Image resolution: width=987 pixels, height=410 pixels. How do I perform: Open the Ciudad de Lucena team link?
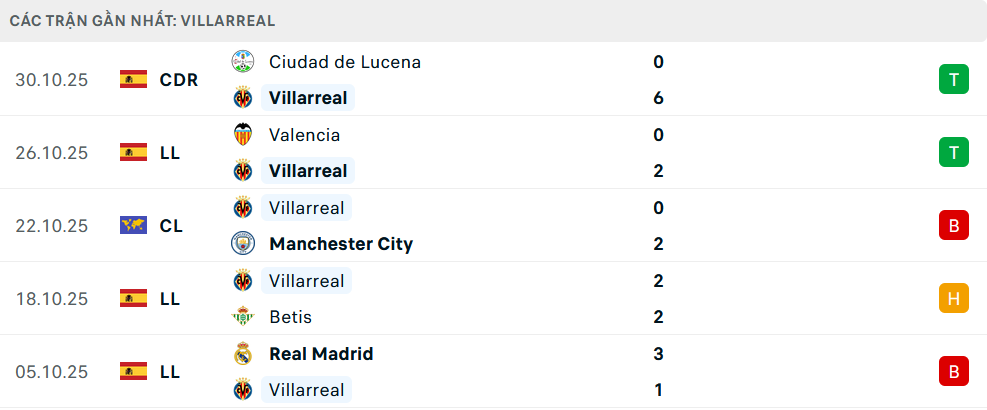tap(344, 62)
